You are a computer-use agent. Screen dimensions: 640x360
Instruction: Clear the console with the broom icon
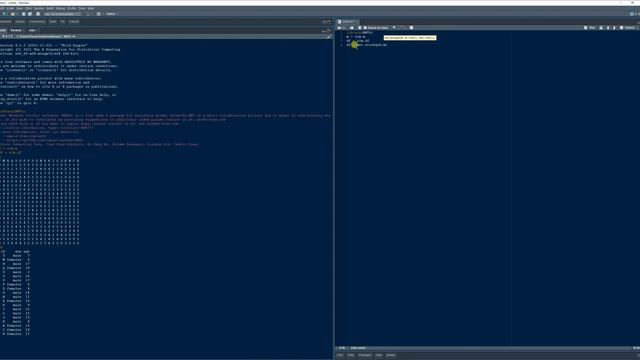click(x=329, y=36)
